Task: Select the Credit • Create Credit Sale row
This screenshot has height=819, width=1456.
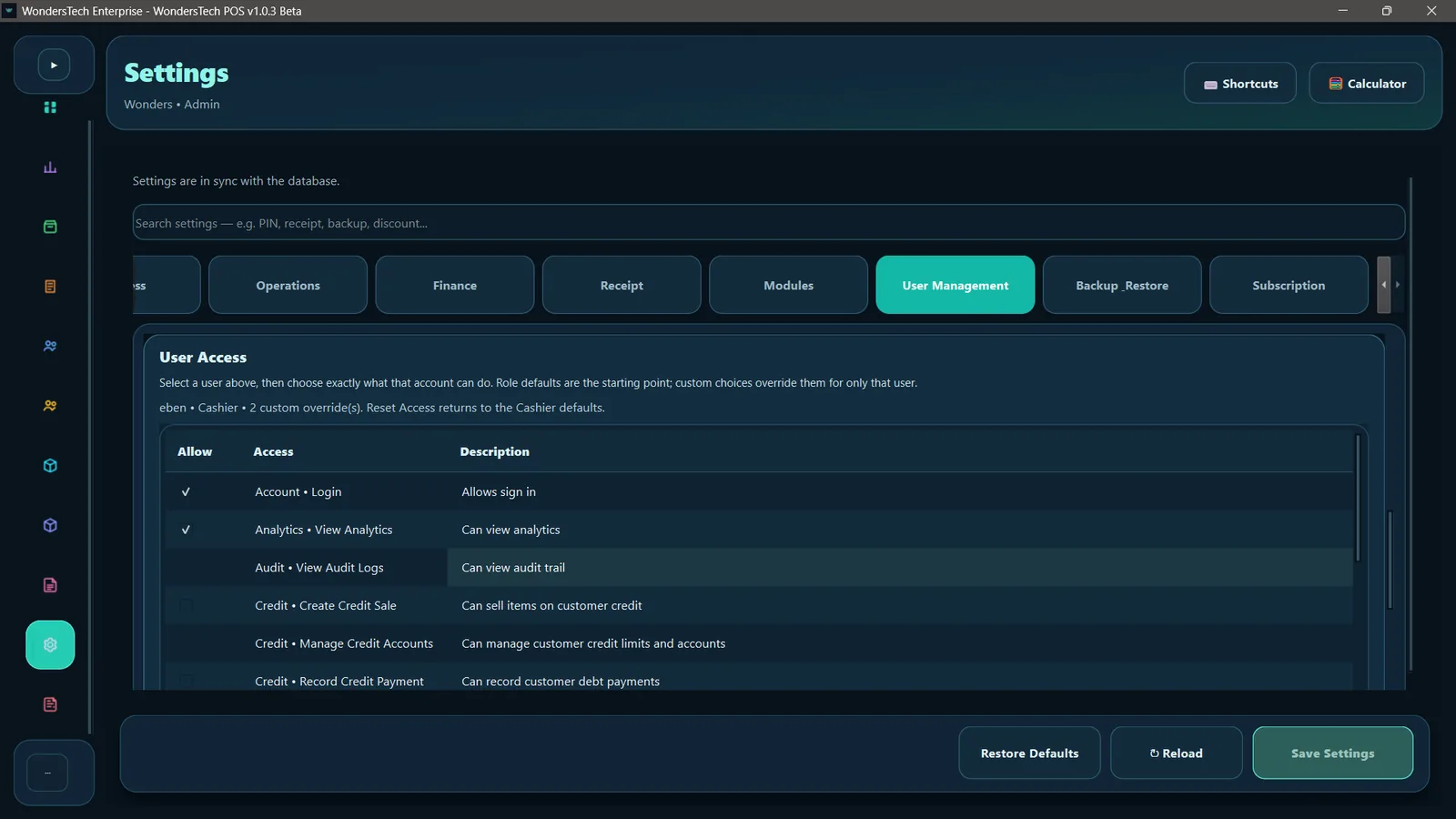Action: (759, 605)
